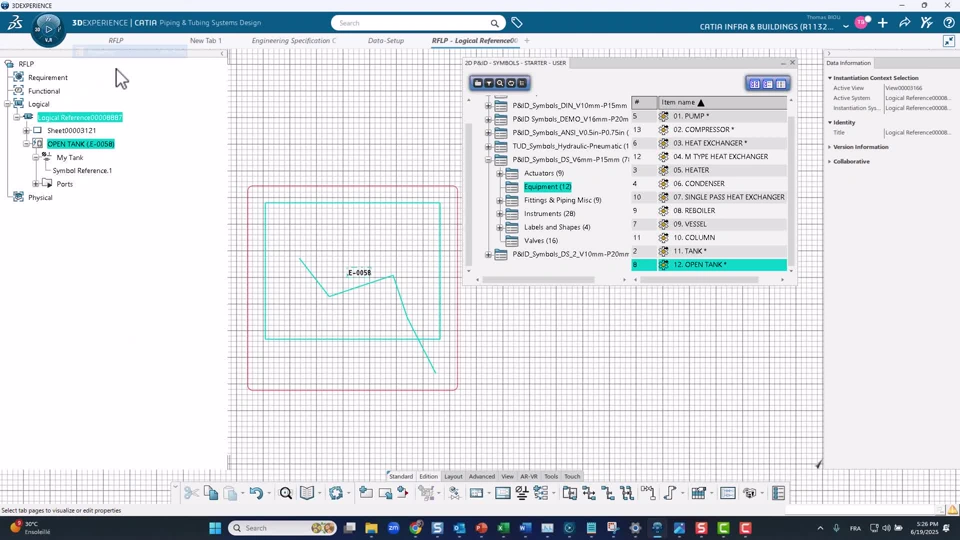Open File Explorer from taskbar
960x540 pixels.
pyautogui.click(x=371, y=528)
